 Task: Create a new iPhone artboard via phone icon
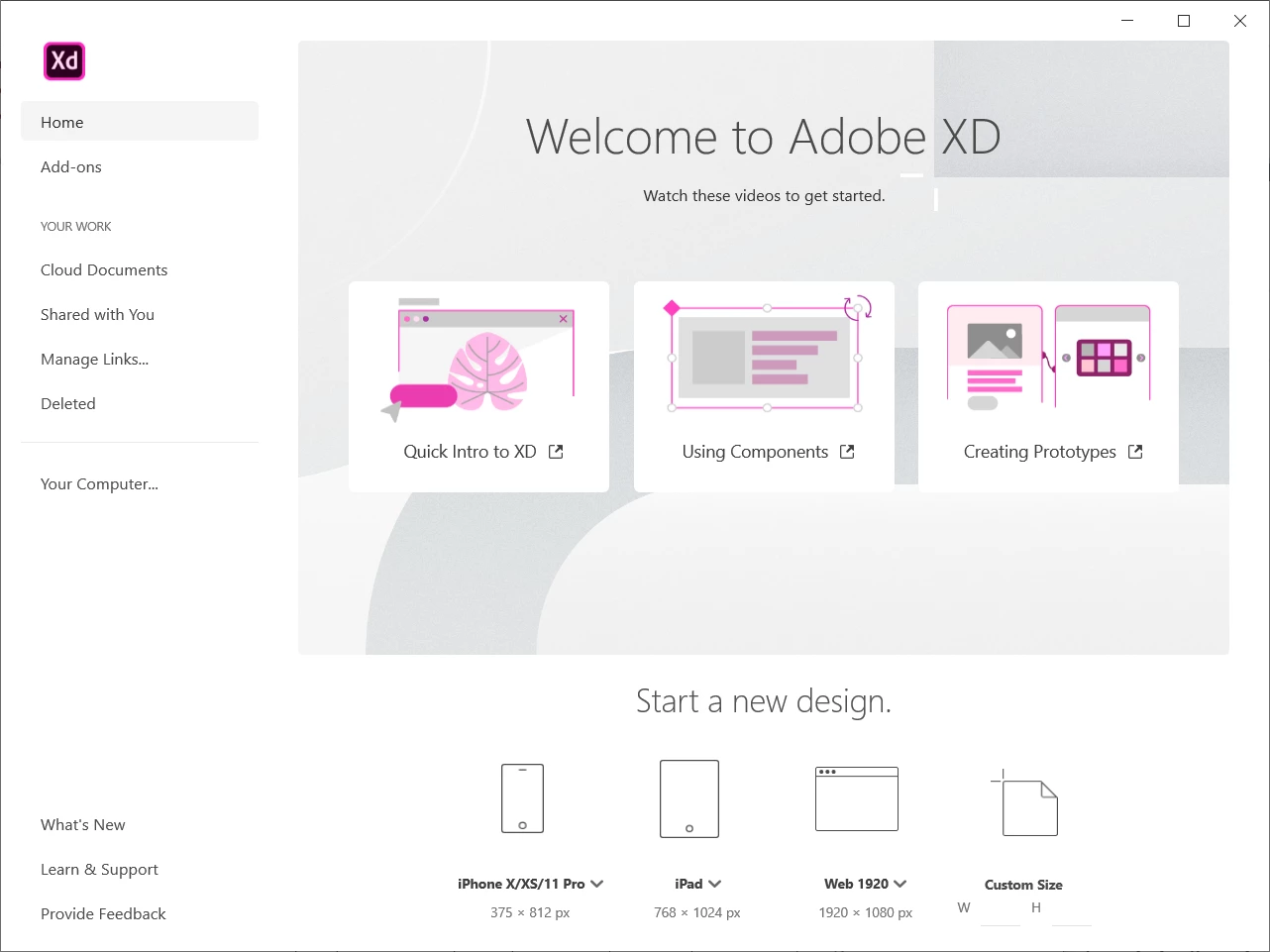point(522,797)
